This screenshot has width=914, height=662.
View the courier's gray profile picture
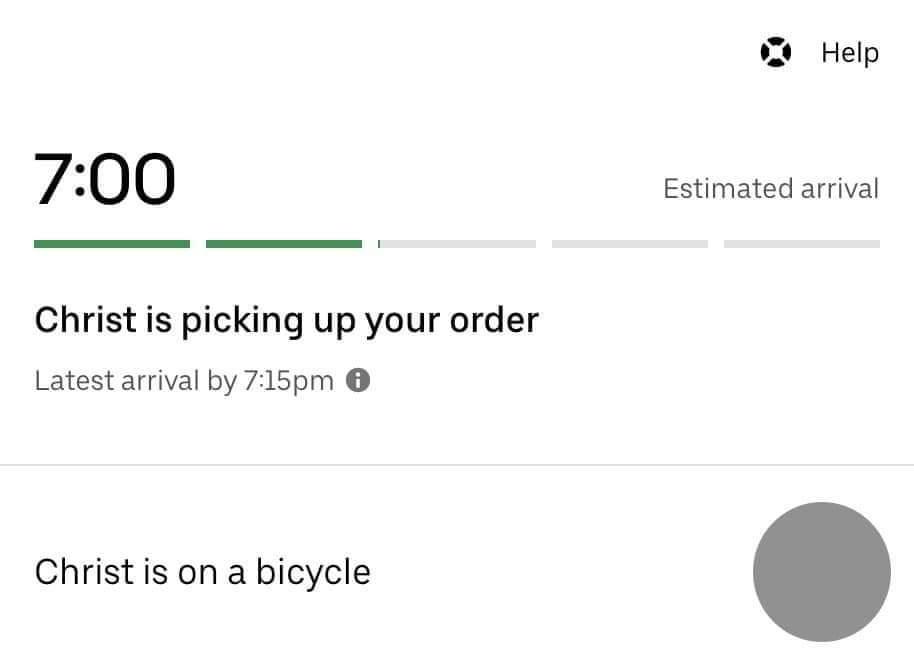pos(822,572)
